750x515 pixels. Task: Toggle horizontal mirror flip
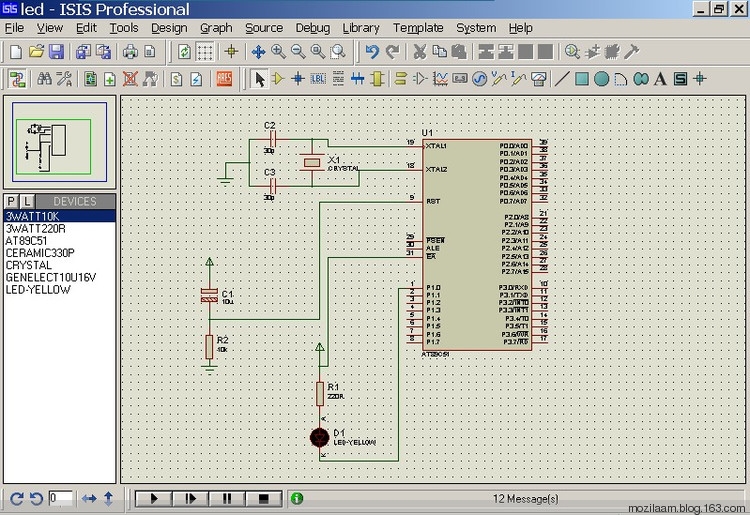(89, 497)
